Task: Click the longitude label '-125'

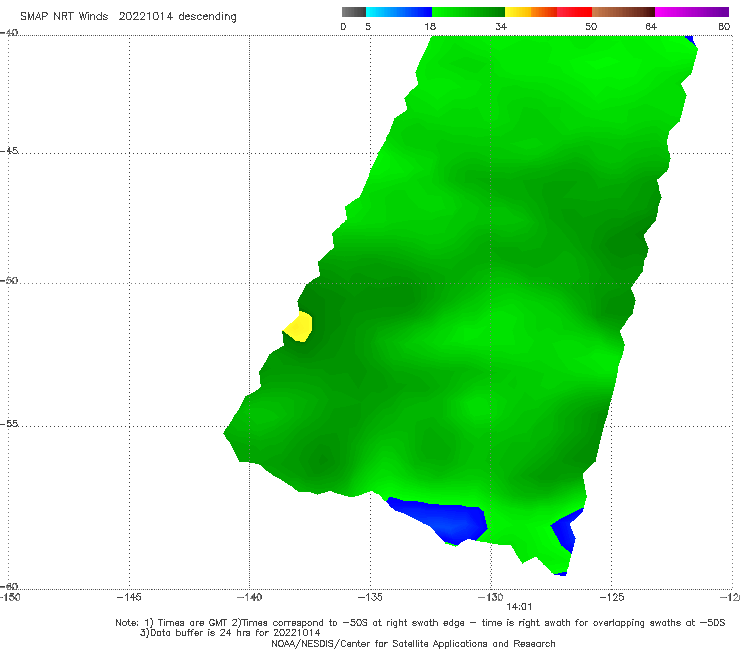Action: 612,598
